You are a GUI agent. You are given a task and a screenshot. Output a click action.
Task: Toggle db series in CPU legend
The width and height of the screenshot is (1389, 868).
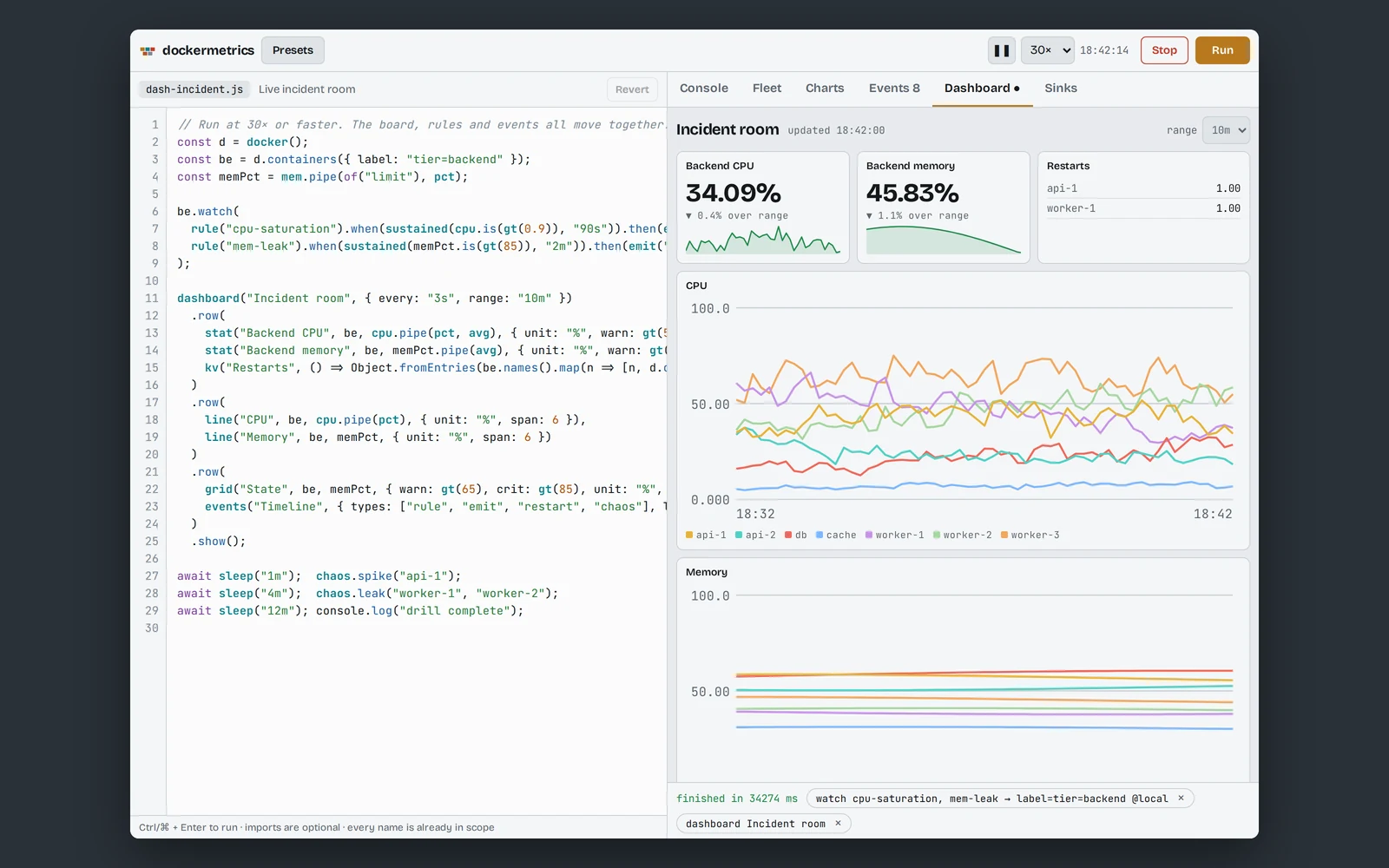(796, 536)
